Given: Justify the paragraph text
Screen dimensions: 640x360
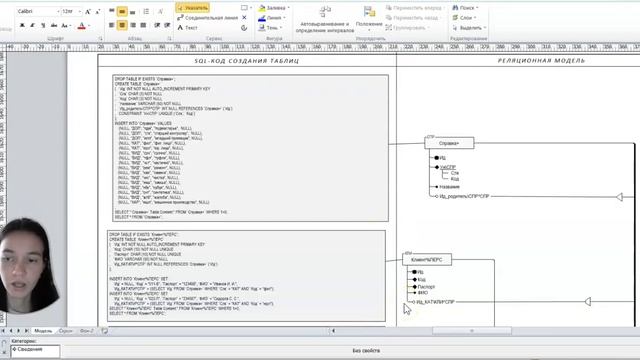Looking at the screenshot, I should tap(143, 25).
